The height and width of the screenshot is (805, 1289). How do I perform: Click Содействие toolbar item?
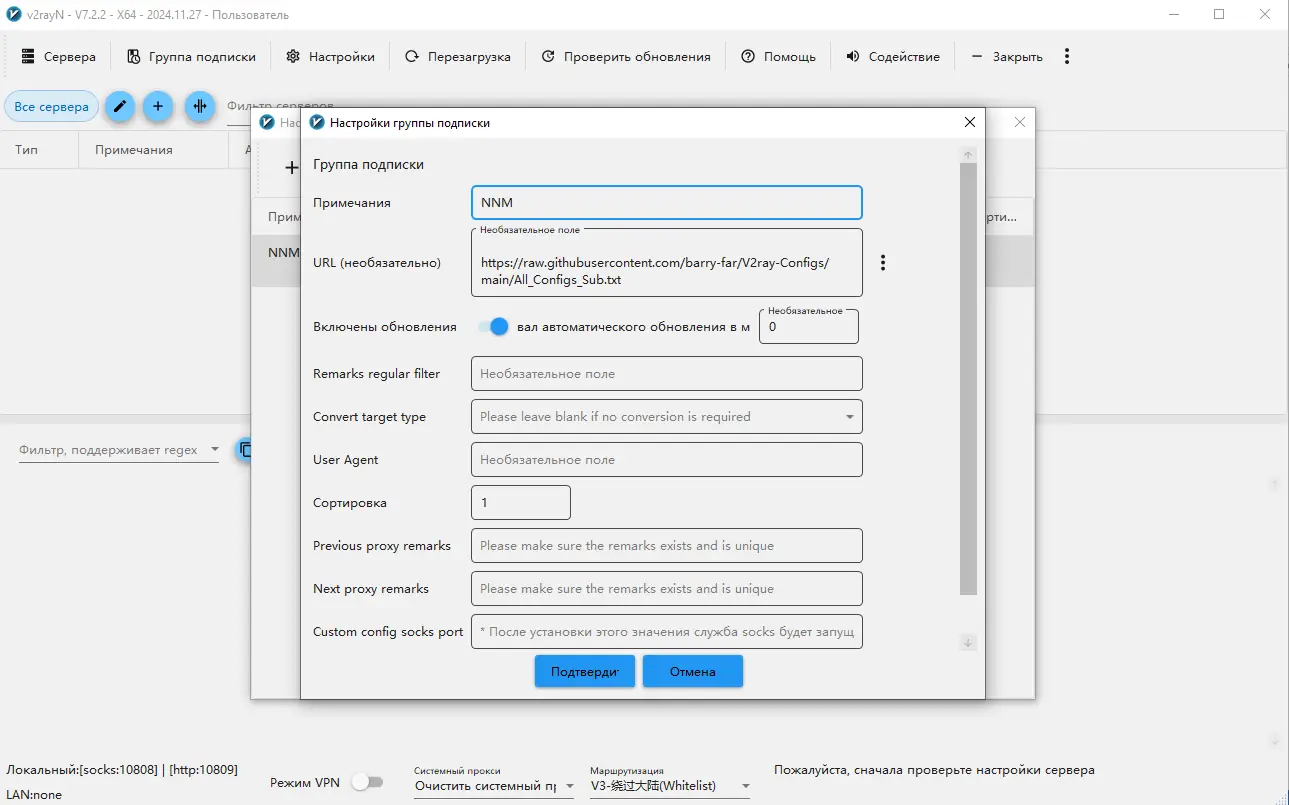point(893,57)
